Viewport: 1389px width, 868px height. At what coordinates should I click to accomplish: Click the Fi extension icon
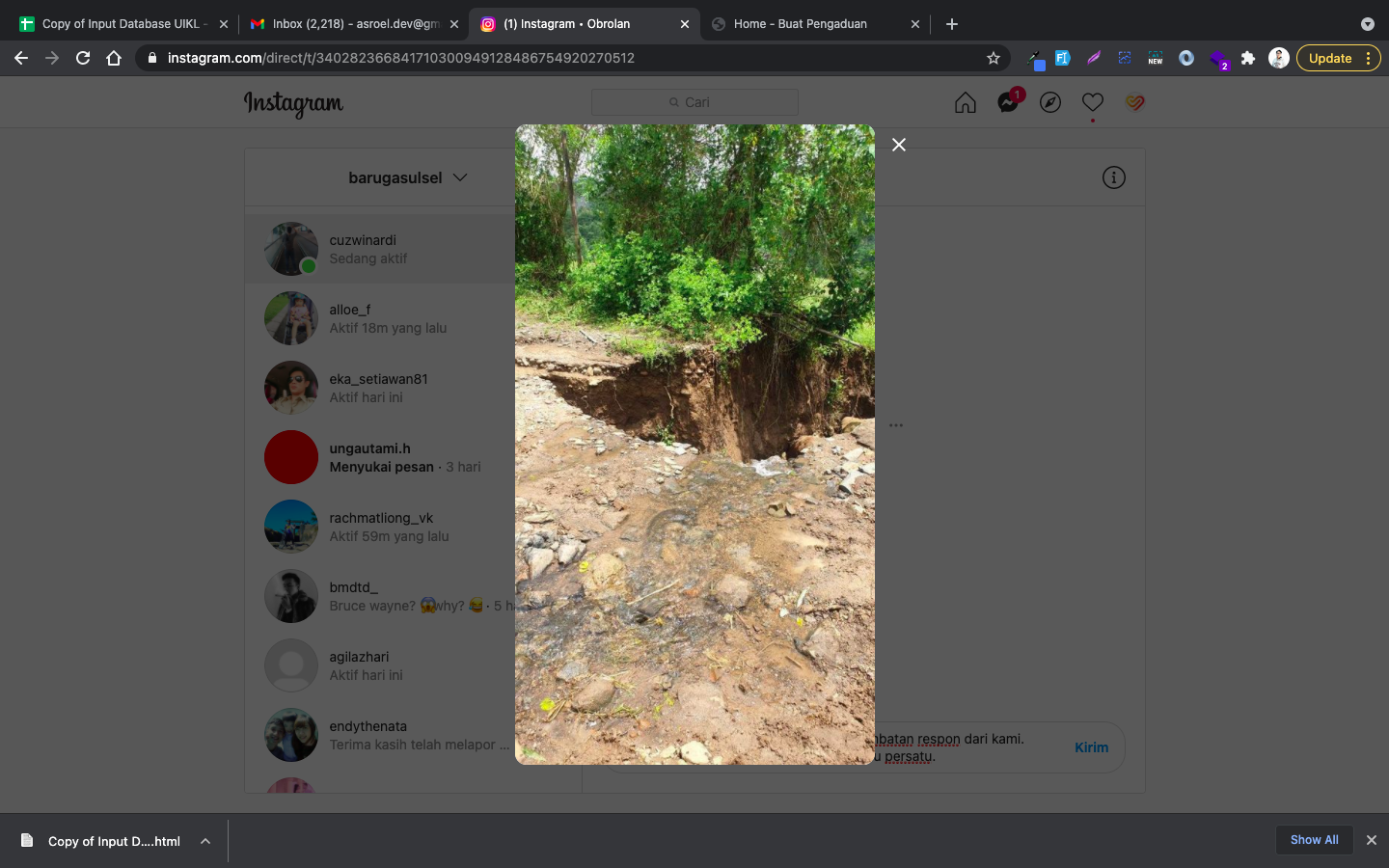1063,58
